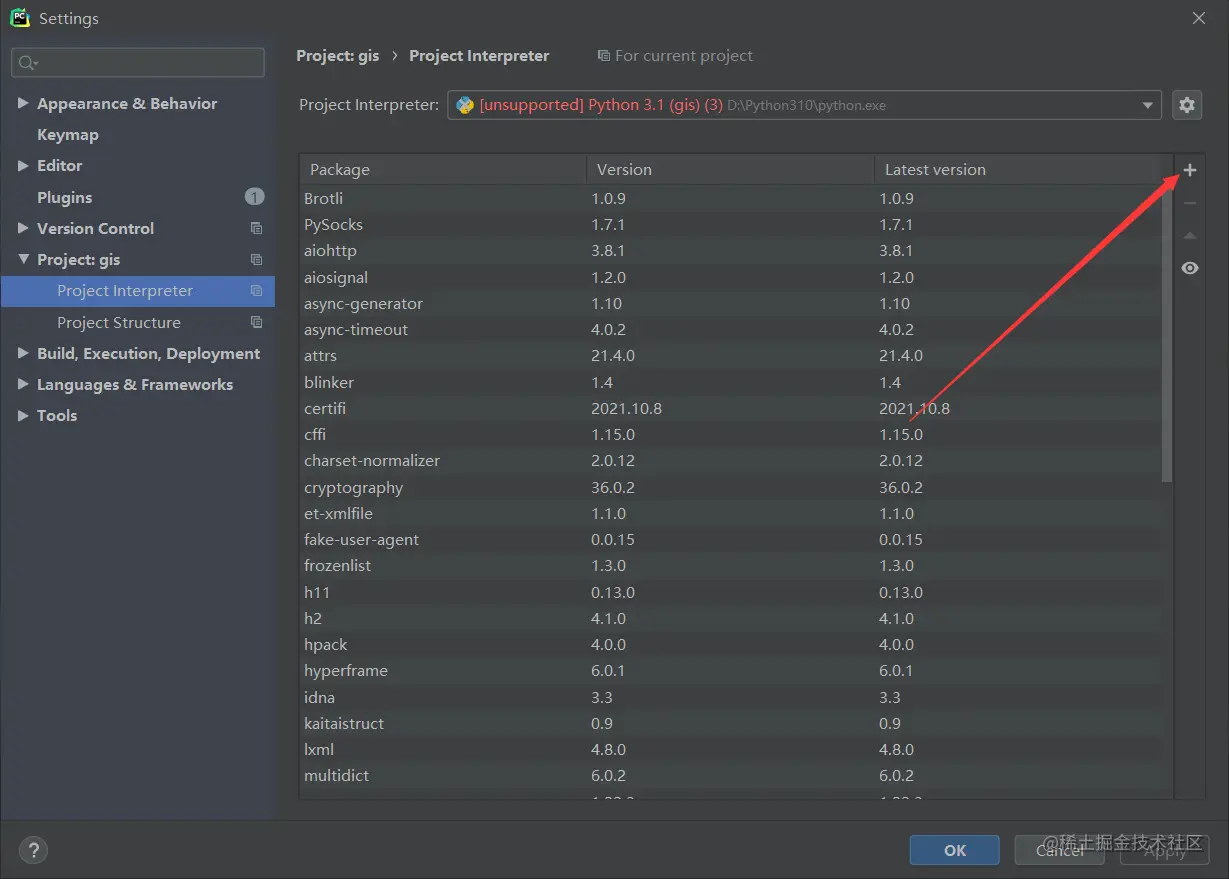Select the blinker package row

pyautogui.click(x=730, y=382)
